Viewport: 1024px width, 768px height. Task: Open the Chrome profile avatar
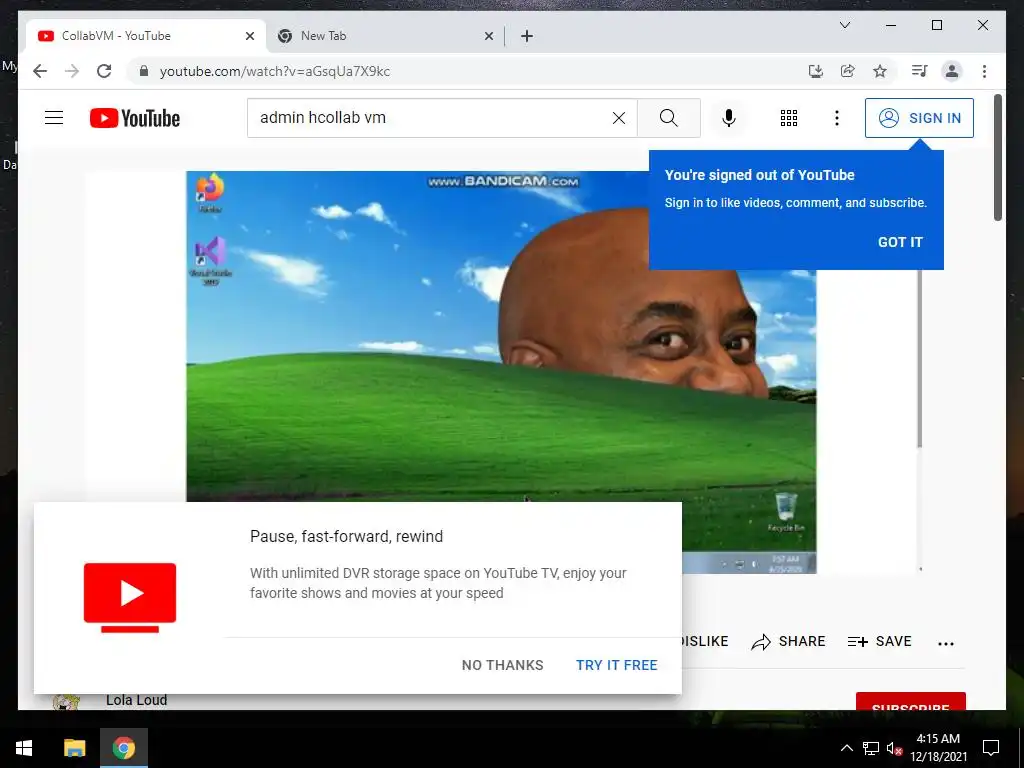[x=952, y=71]
